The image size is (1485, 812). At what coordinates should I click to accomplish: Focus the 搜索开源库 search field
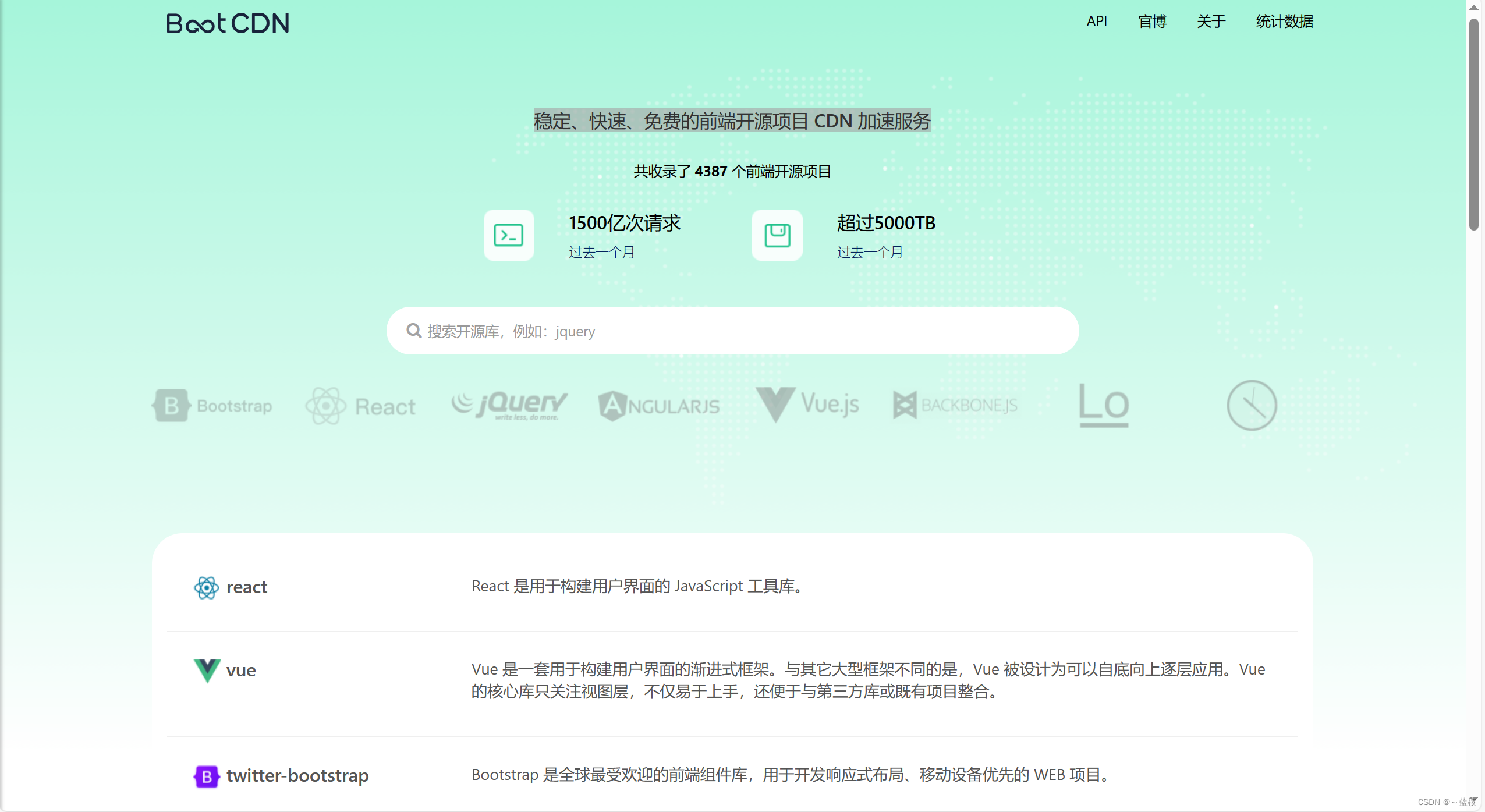point(733,331)
